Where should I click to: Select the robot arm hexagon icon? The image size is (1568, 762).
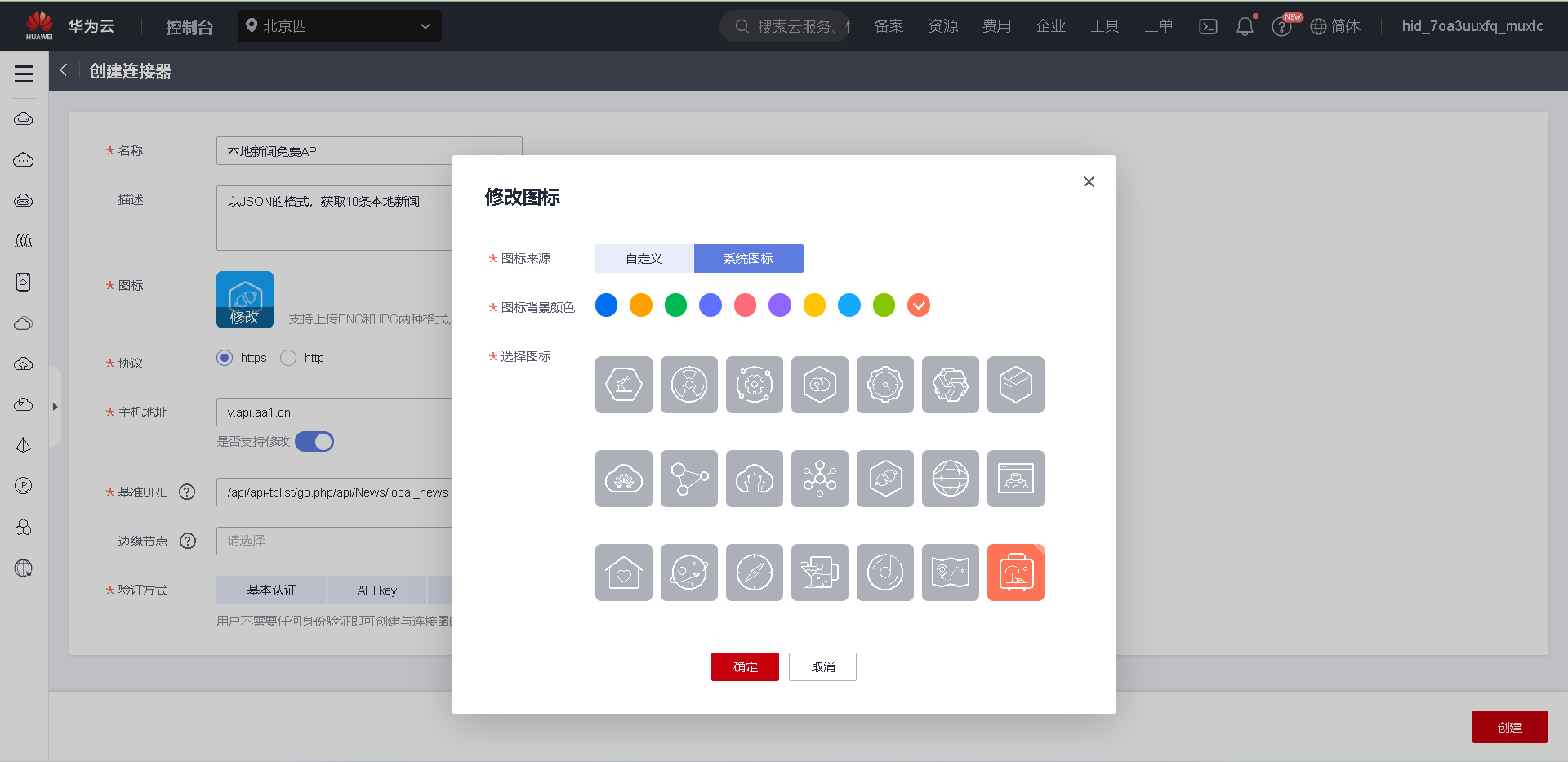click(624, 385)
